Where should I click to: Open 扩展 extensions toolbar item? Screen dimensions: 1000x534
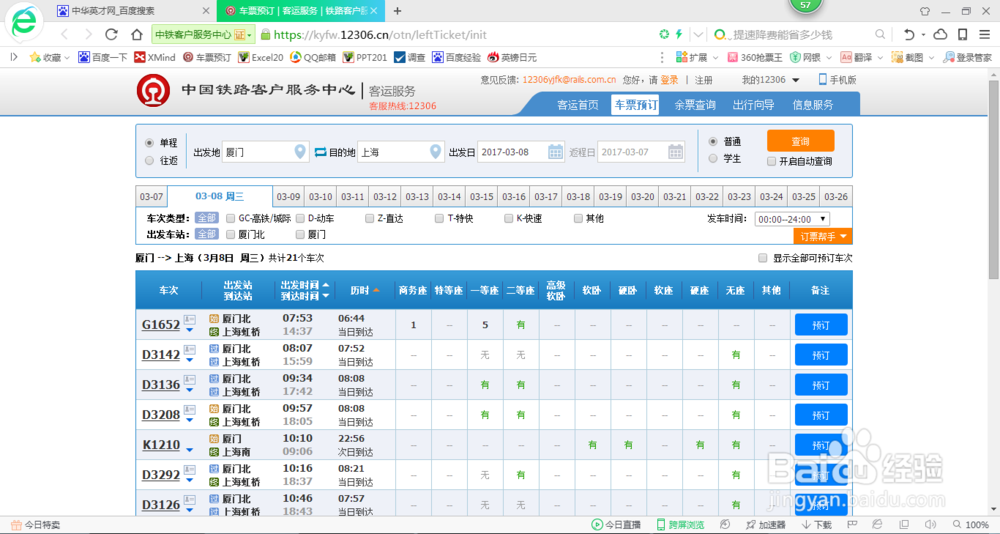pos(696,57)
